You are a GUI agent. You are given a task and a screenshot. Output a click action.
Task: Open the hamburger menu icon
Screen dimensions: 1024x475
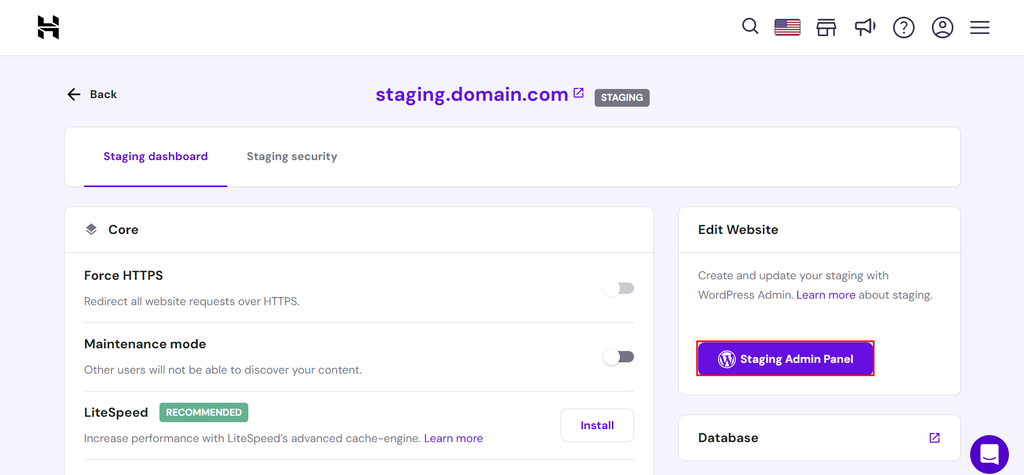[x=980, y=27]
